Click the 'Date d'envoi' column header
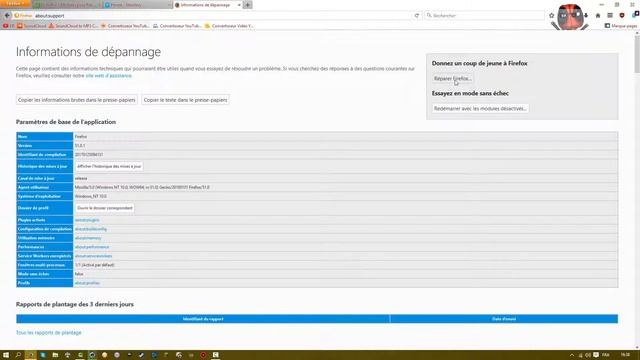 [504, 319]
